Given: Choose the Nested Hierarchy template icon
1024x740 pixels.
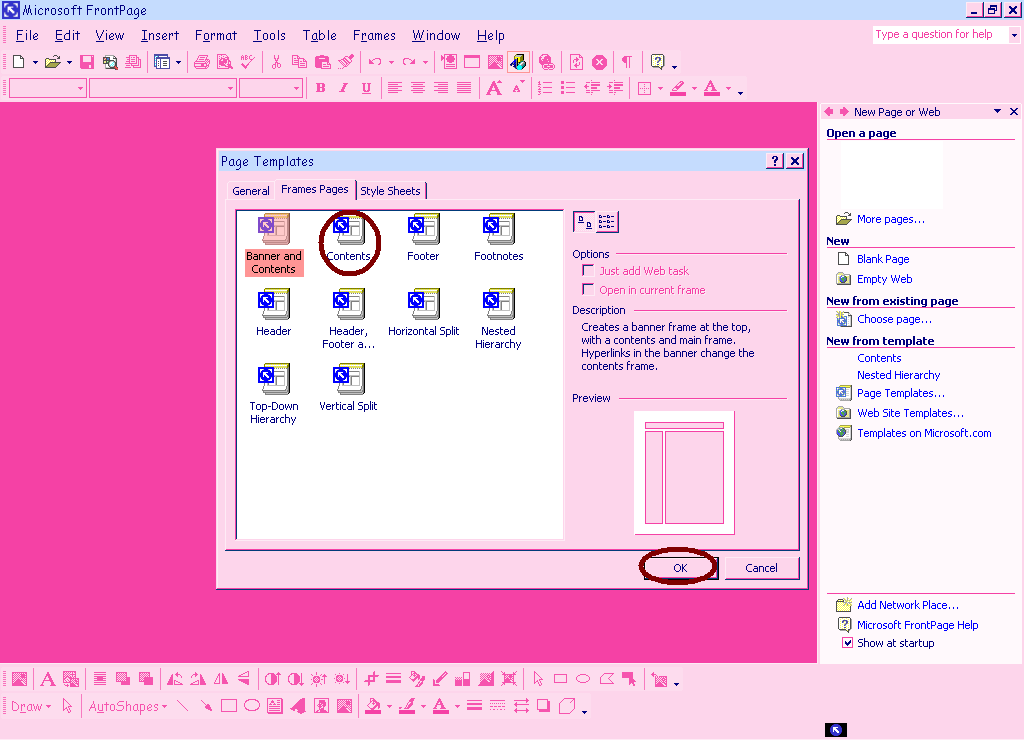Looking at the screenshot, I should pyautogui.click(x=498, y=304).
